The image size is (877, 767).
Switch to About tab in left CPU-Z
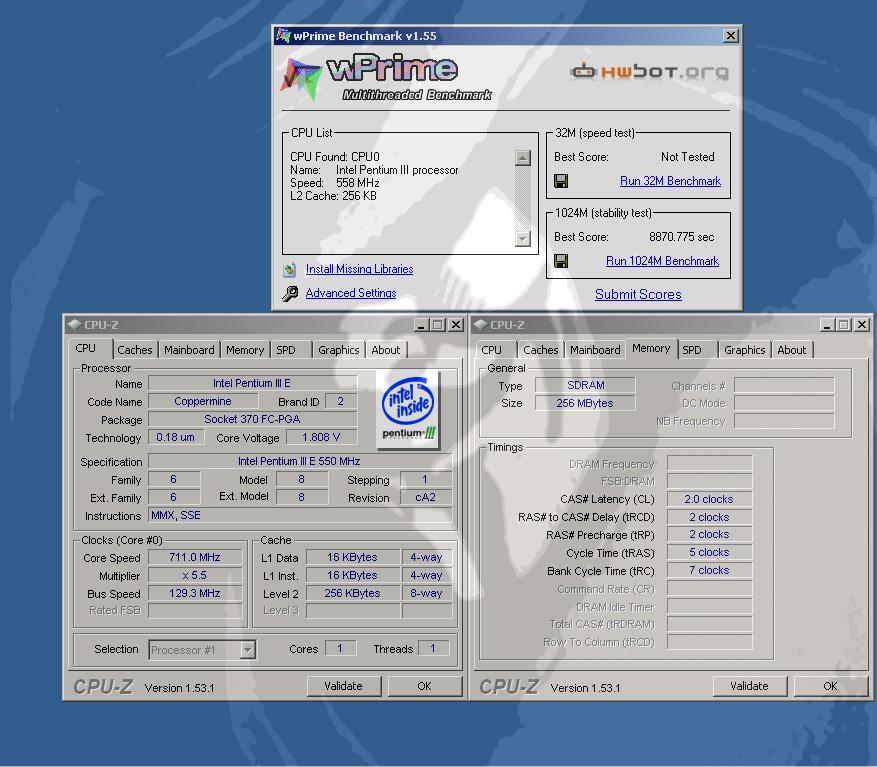386,350
